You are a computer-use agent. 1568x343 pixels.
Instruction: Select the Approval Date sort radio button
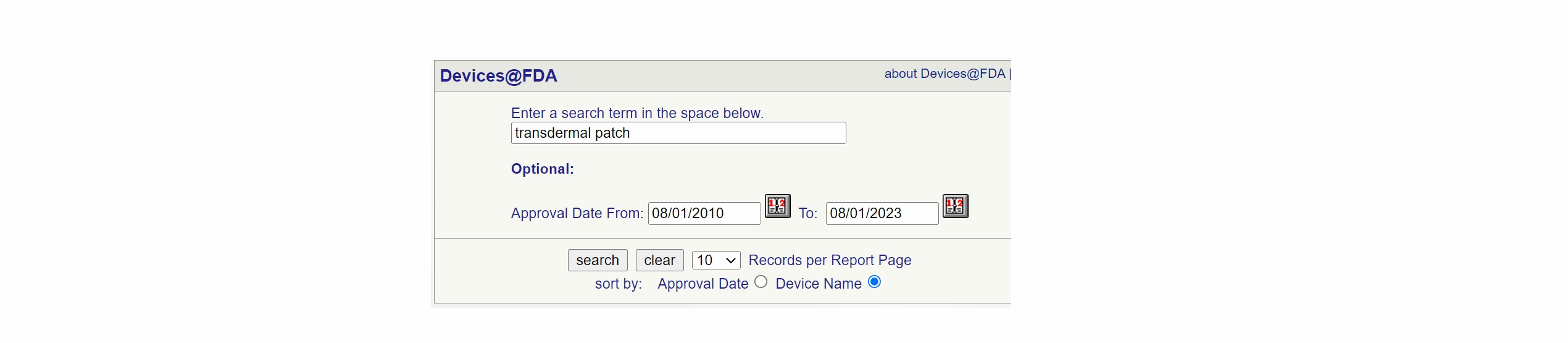[761, 282]
